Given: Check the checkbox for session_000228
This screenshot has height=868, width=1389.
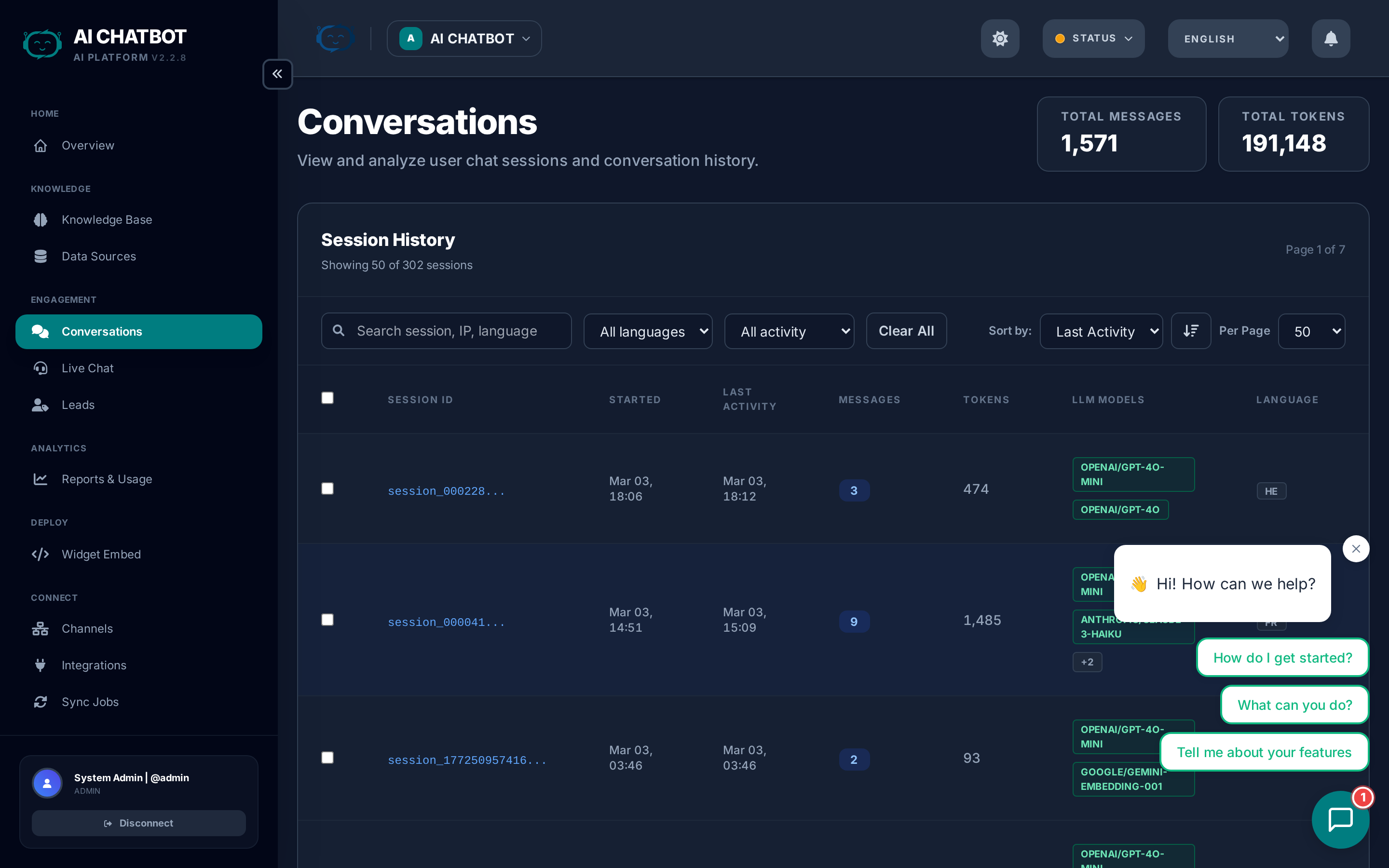Looking at the screenshot, I should pos(328,488).
